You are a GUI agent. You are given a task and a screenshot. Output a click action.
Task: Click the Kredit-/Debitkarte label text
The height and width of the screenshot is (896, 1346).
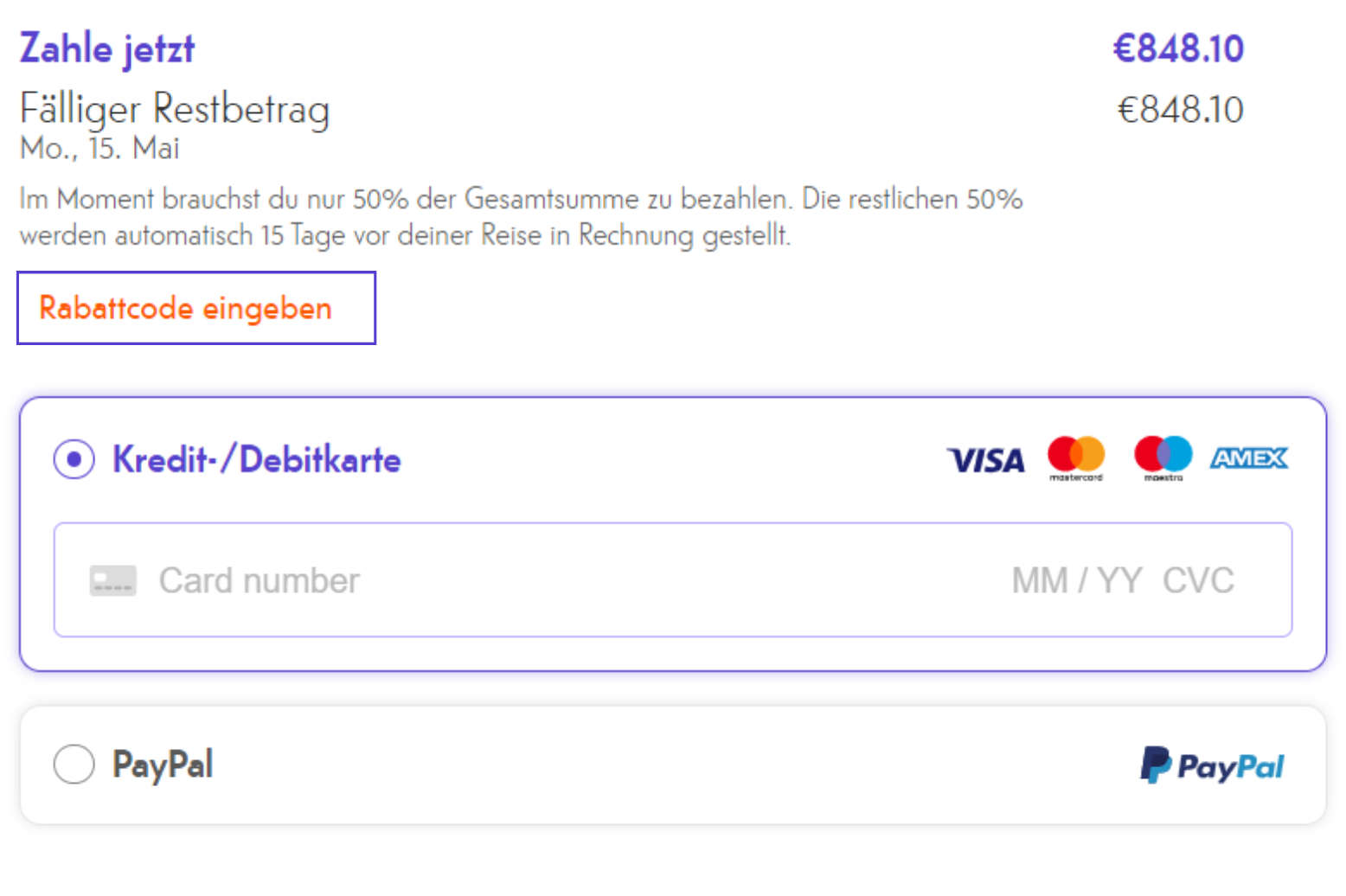pyautogui.click(x=257, y=459)
